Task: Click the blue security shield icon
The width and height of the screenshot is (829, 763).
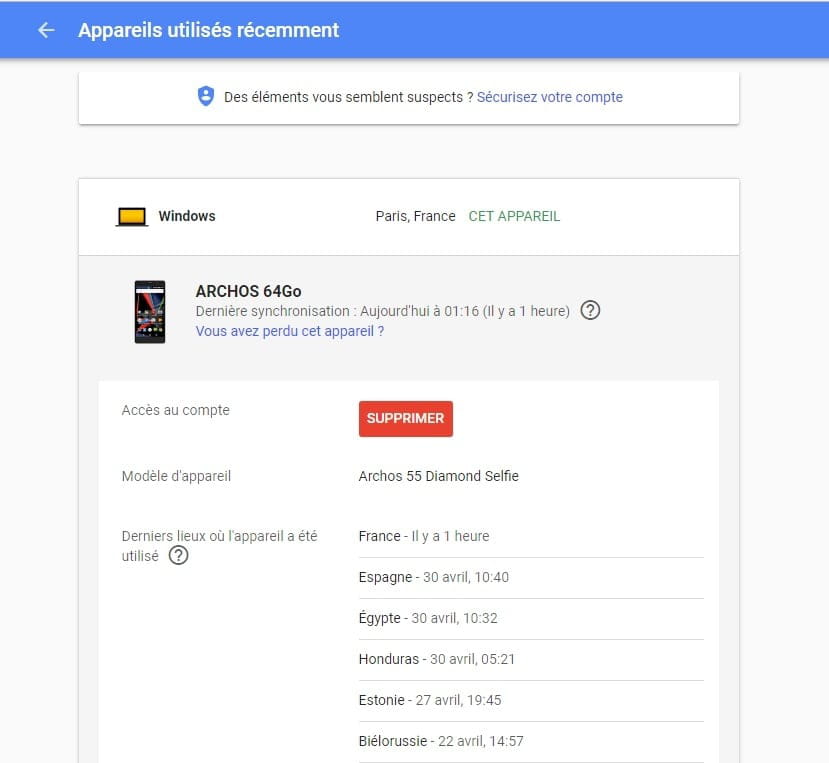Action: click(x=206, y=96)
